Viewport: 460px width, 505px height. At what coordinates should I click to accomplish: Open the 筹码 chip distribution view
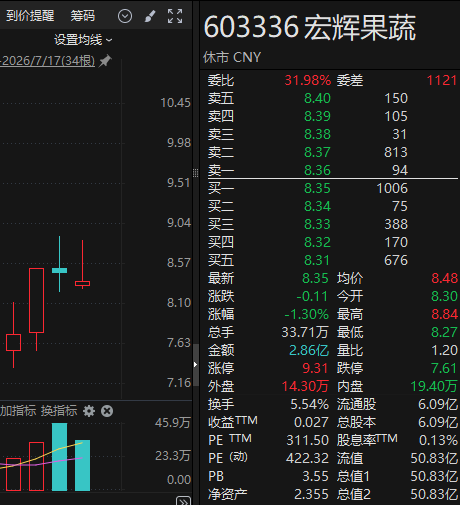click(82, 16)
